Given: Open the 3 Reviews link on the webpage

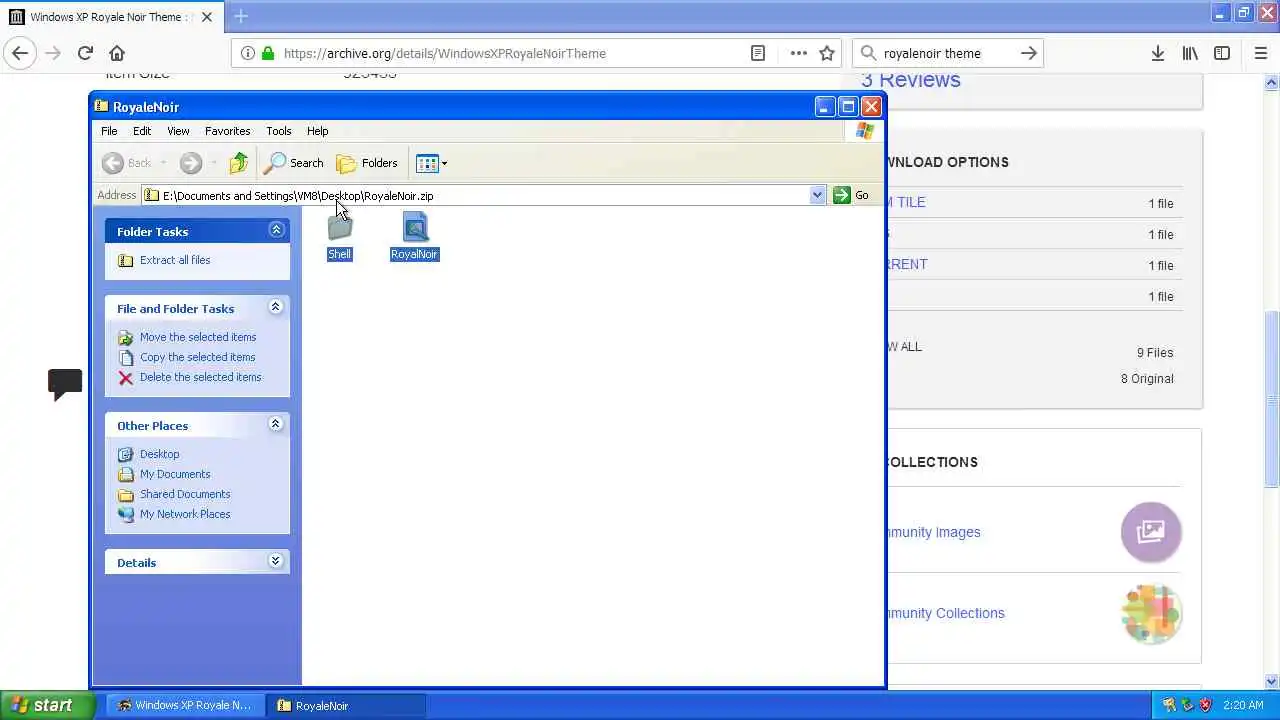Looking at the screenshot, I should point(910,80).
